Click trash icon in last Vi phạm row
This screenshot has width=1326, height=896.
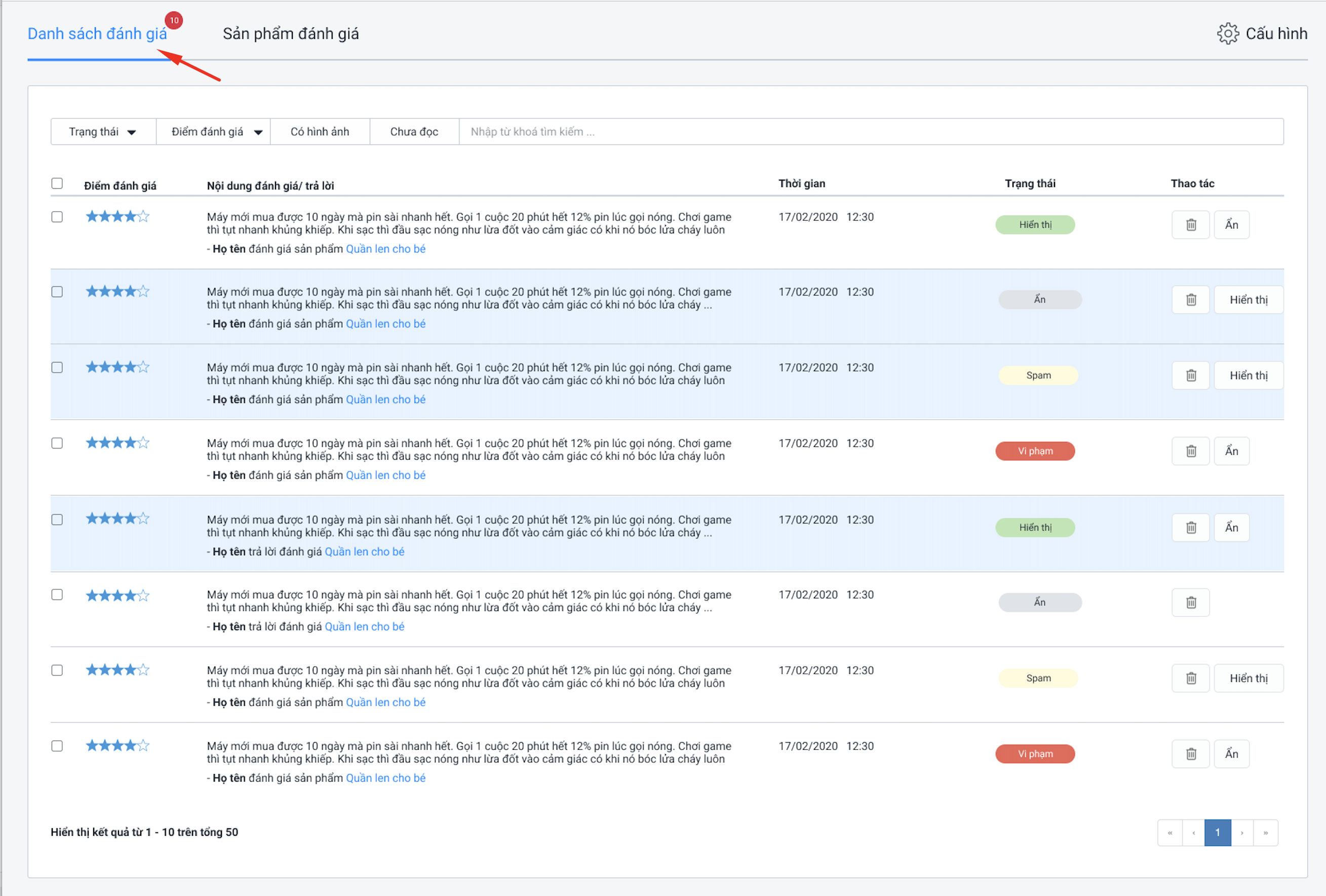(x=1190, y=754)
